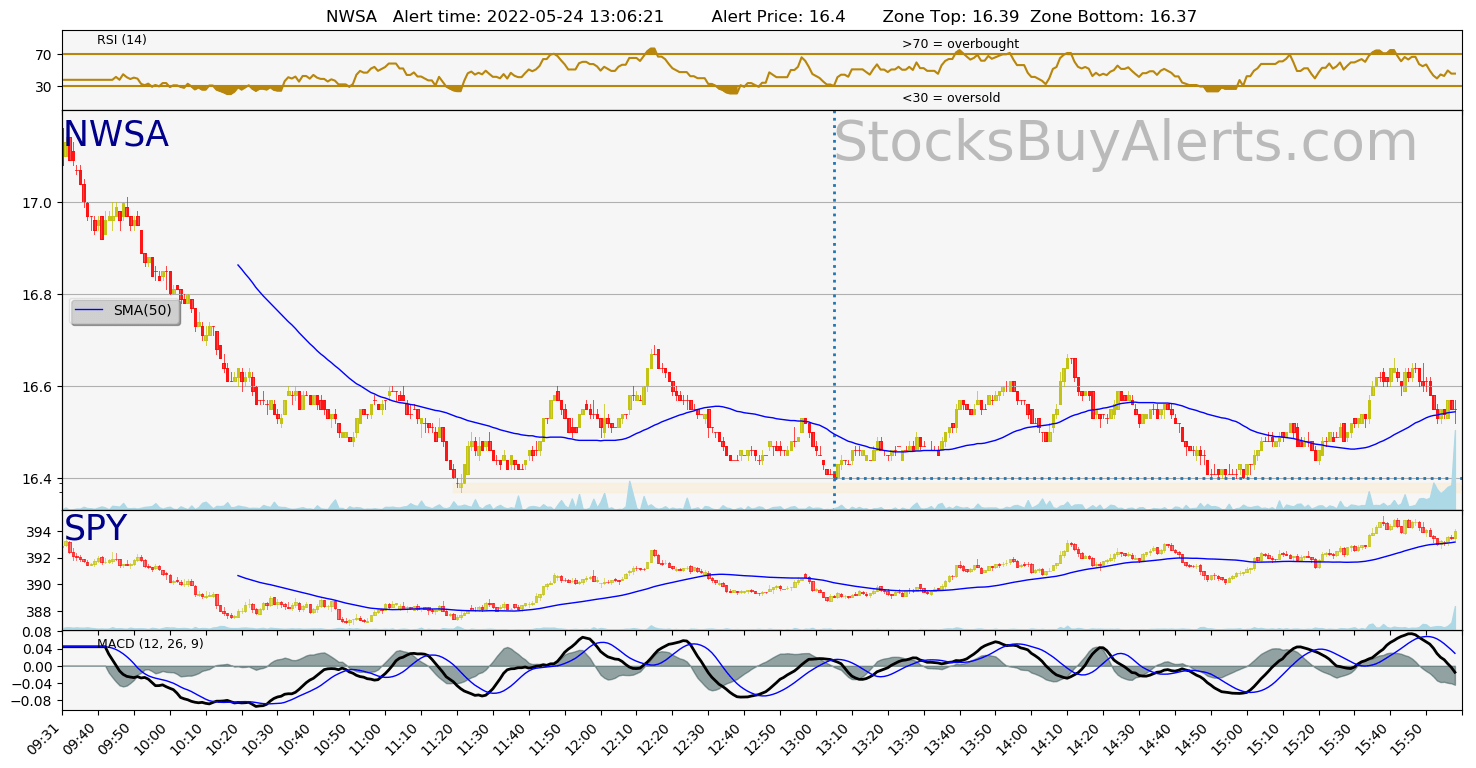The height and width of the screenshot is (768, 1476).
Task: Click the 16.4 price axis label
Action: [x=39, y=479]
